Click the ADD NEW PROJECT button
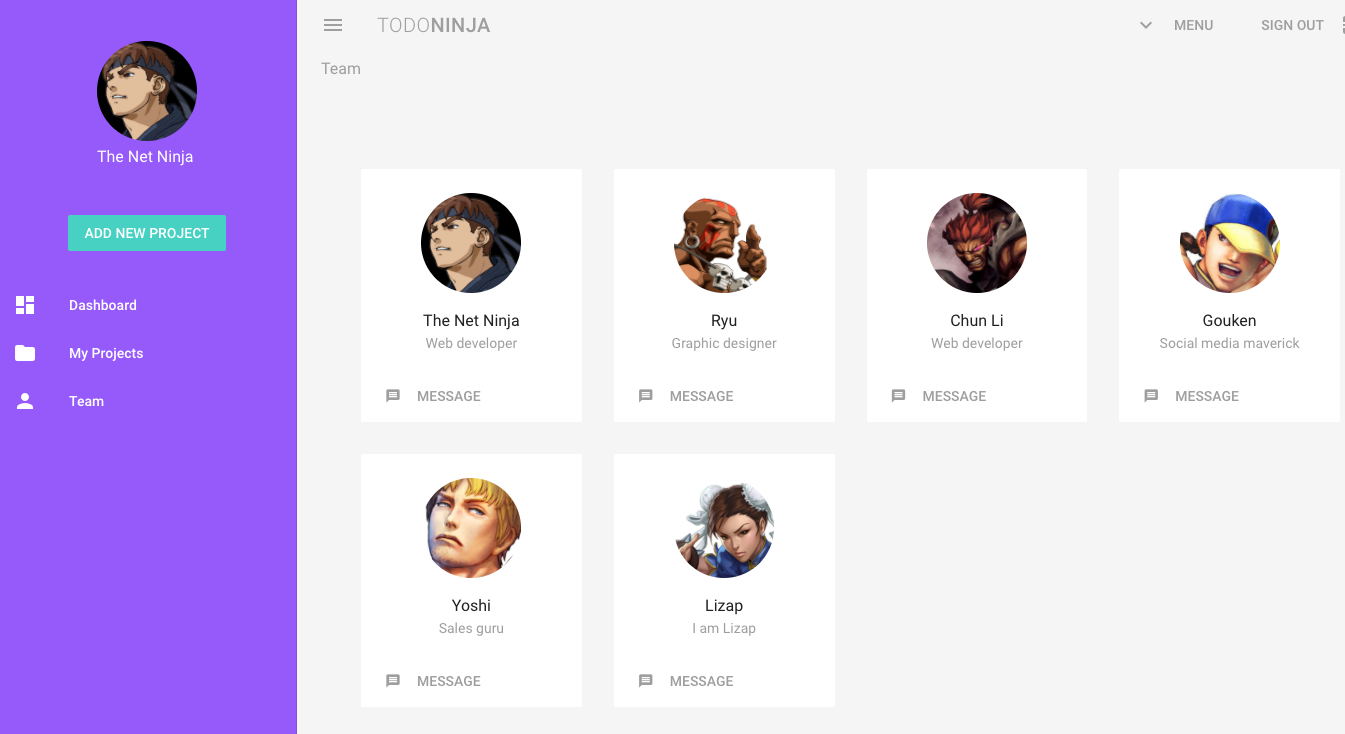 click(x=146, y=232)
